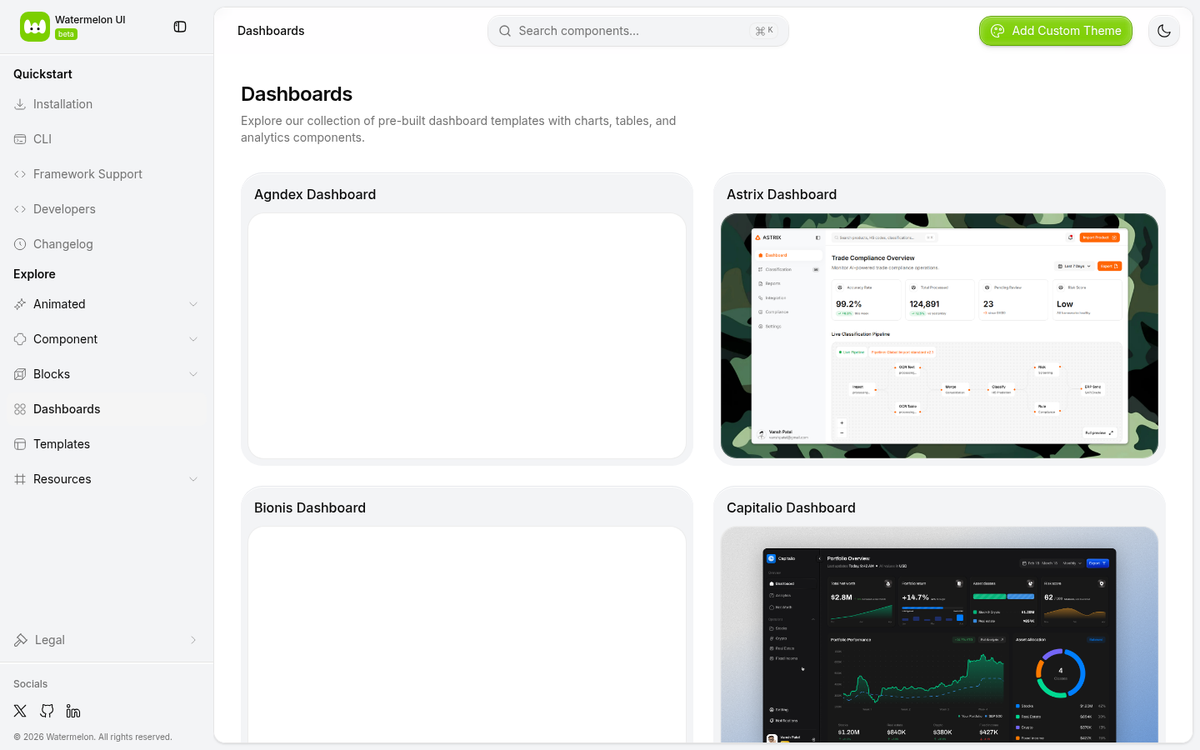Click the Search components field
Screen dimensions: 1200x750
click(638, 31)
